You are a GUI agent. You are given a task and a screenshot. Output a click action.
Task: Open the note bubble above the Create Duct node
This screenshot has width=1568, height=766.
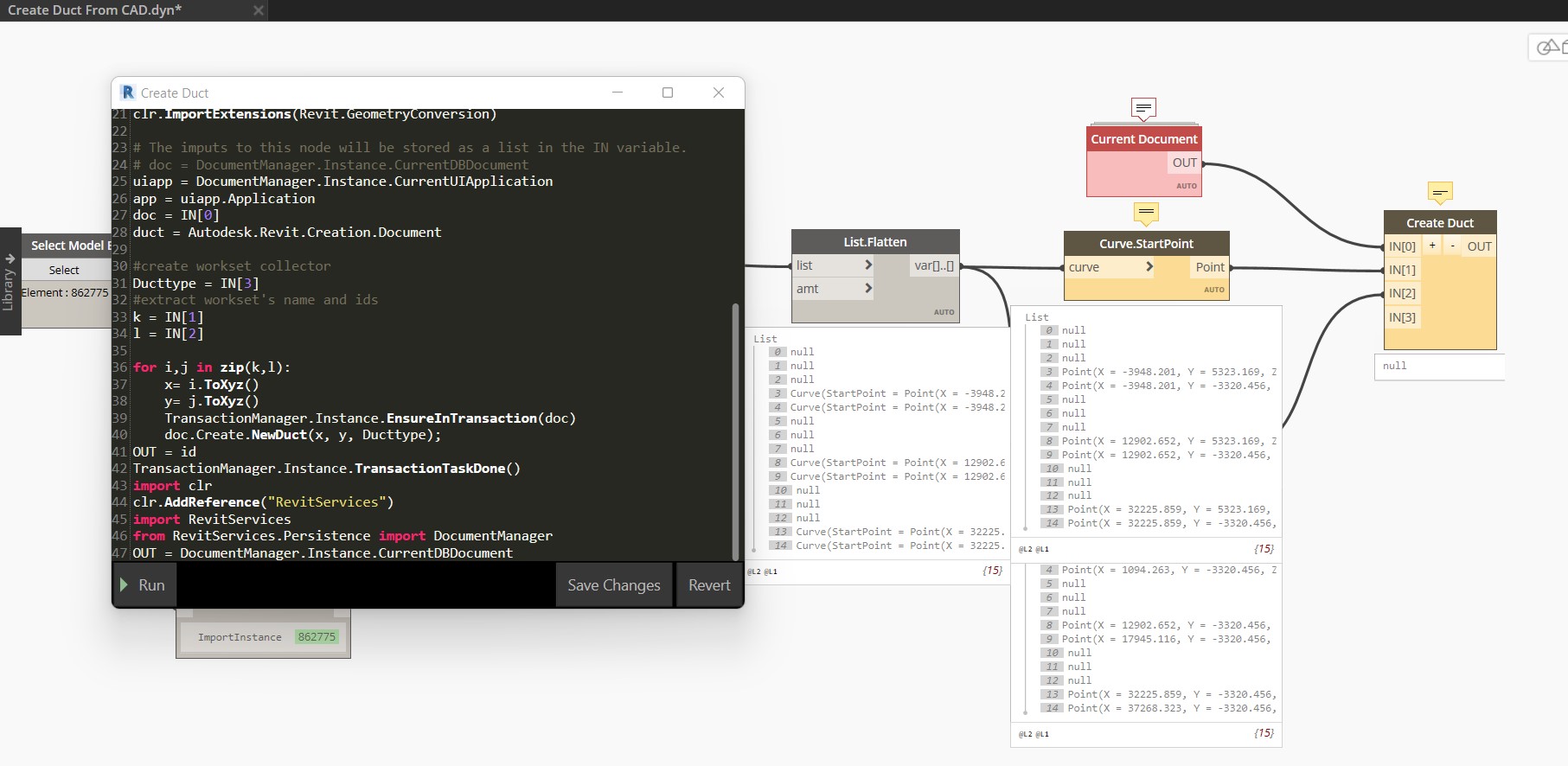(1440, 192)
